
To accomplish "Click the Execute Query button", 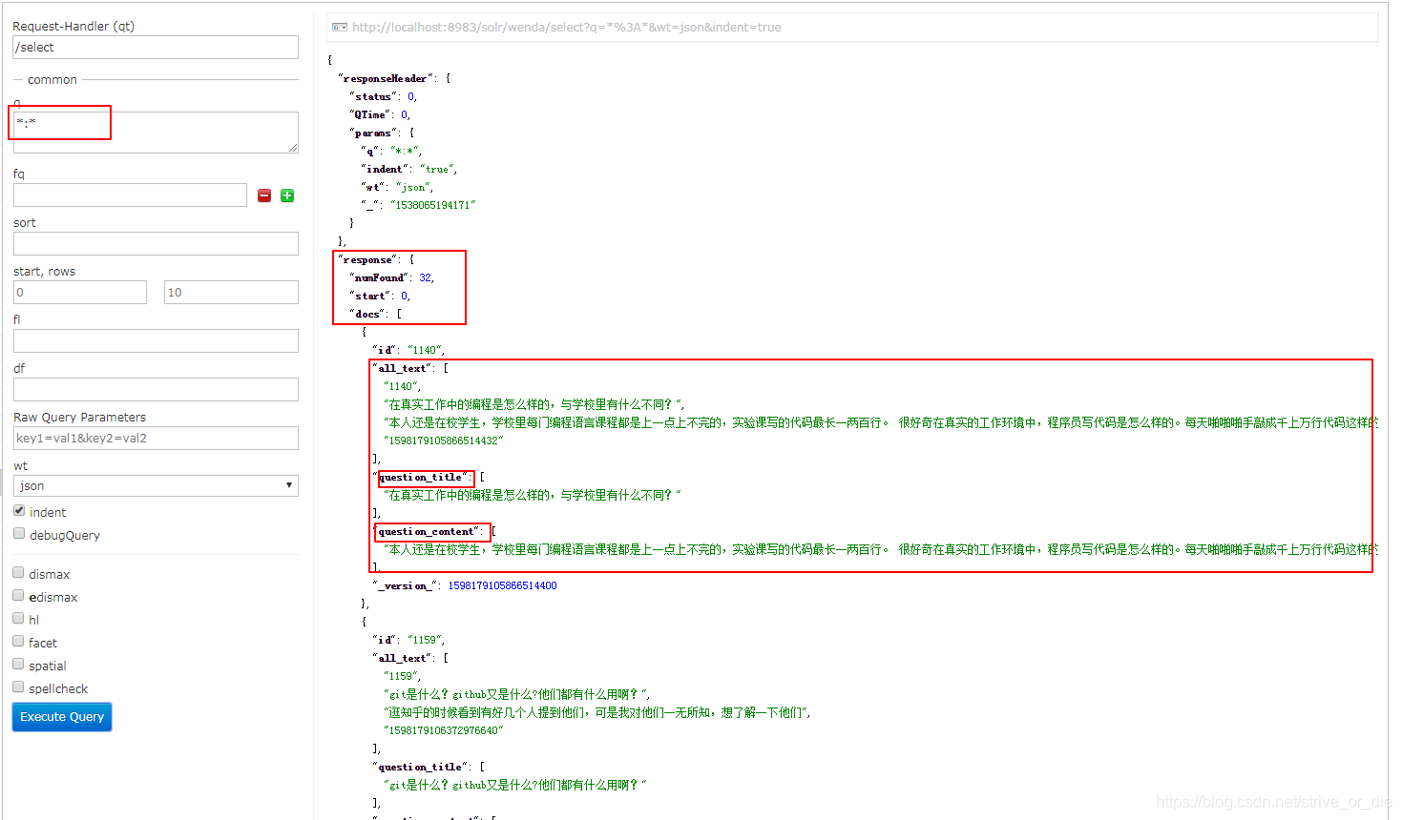I will click(x=62, y=717).
